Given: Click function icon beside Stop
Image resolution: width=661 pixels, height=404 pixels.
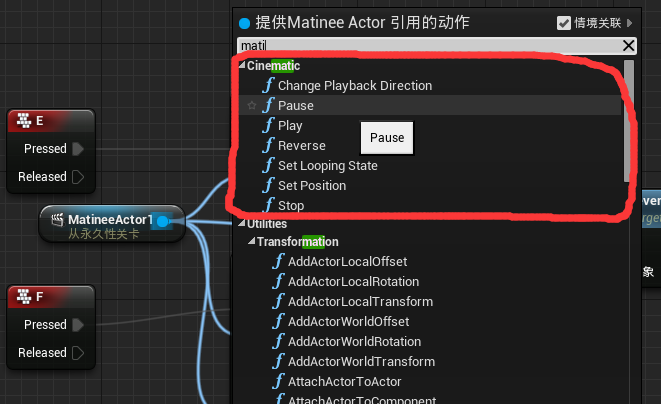Looking at the screenshot, I should (x=268, y=205).
